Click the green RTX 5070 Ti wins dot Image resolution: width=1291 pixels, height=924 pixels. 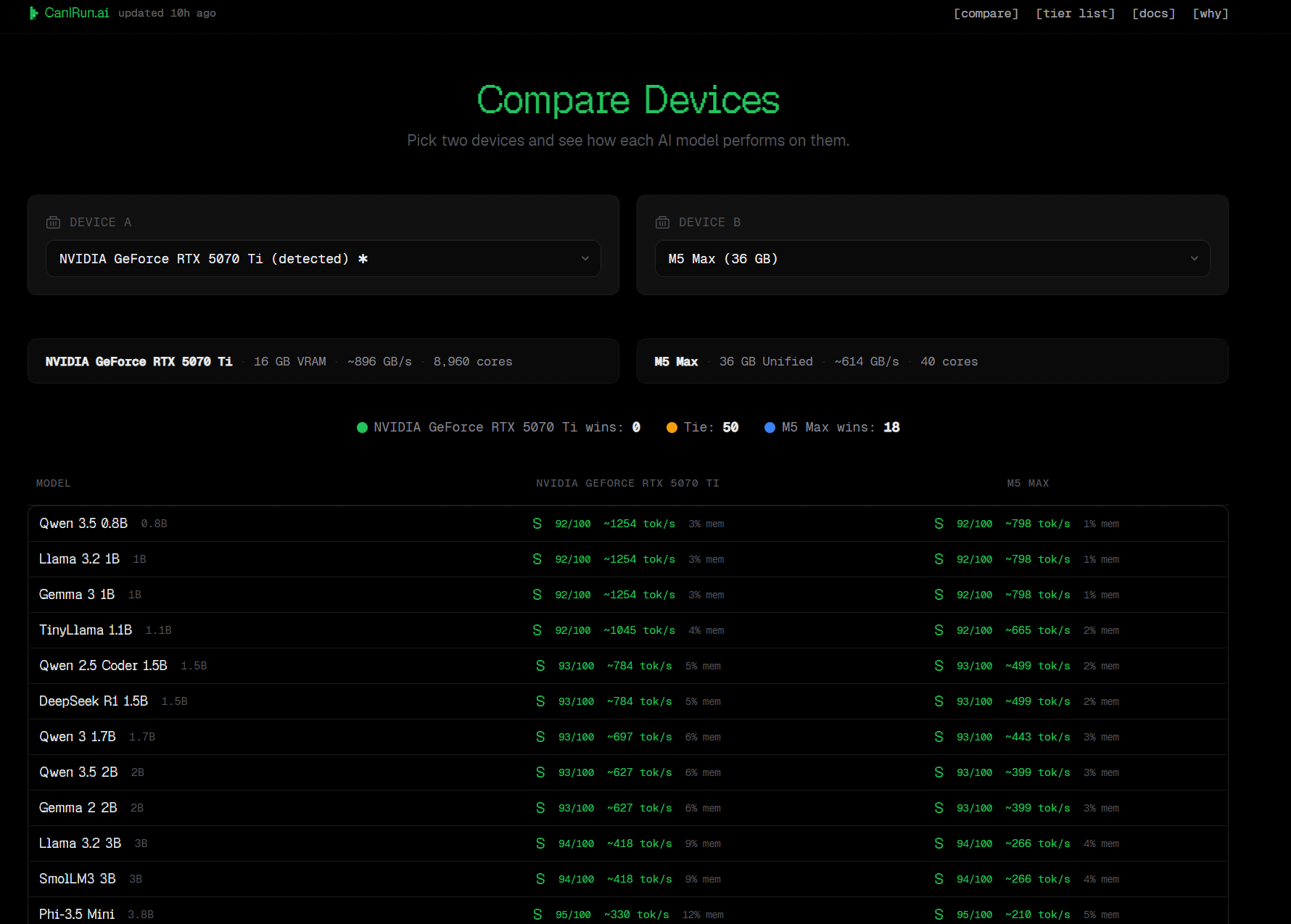point(362,428)
